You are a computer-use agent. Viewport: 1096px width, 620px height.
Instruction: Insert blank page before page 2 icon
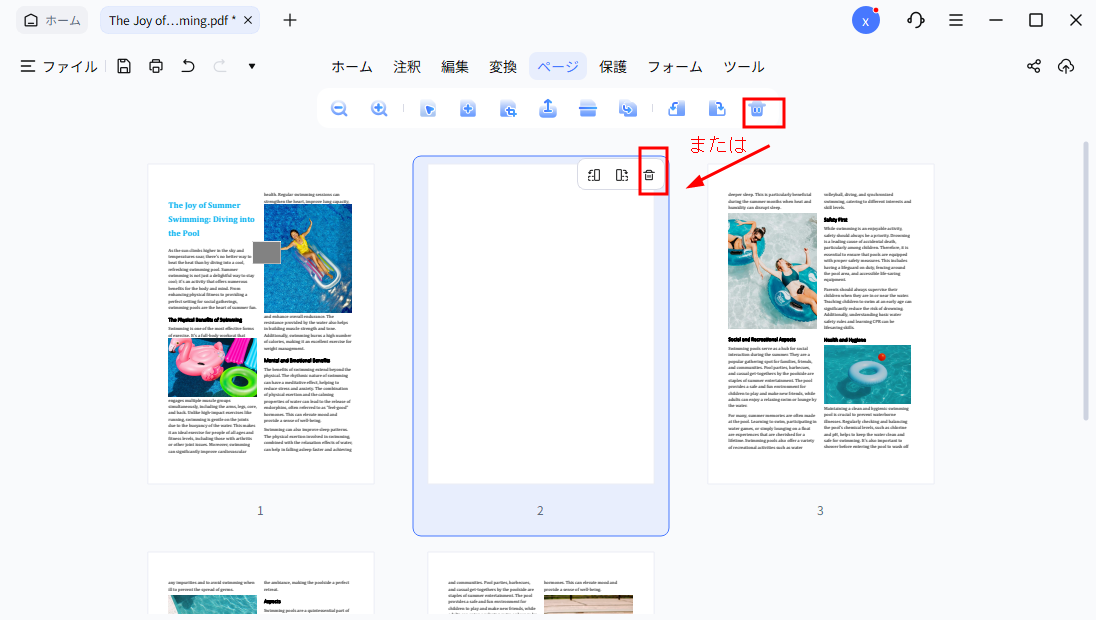pyautogui.click(x=594, y=176)
